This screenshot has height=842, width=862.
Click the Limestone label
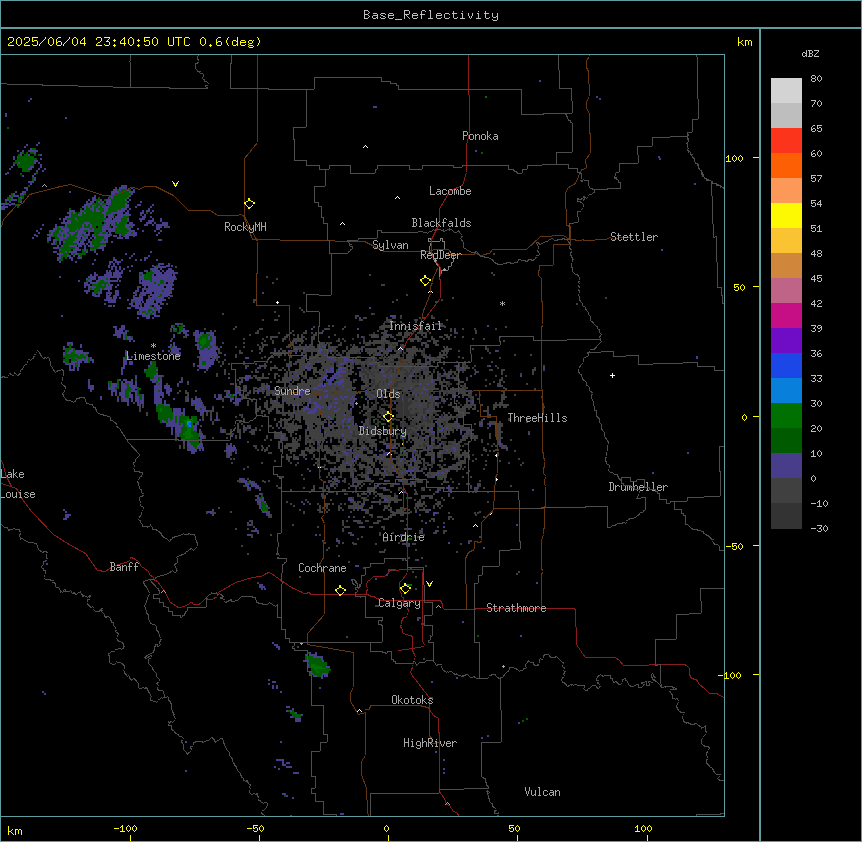point(153,356)
